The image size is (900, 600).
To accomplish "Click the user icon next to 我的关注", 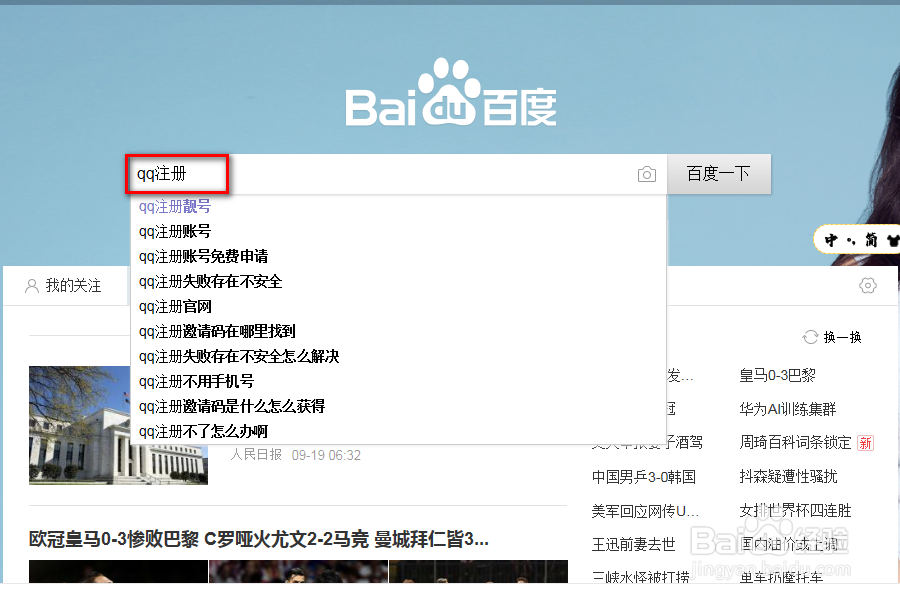I will click(32, 285).
